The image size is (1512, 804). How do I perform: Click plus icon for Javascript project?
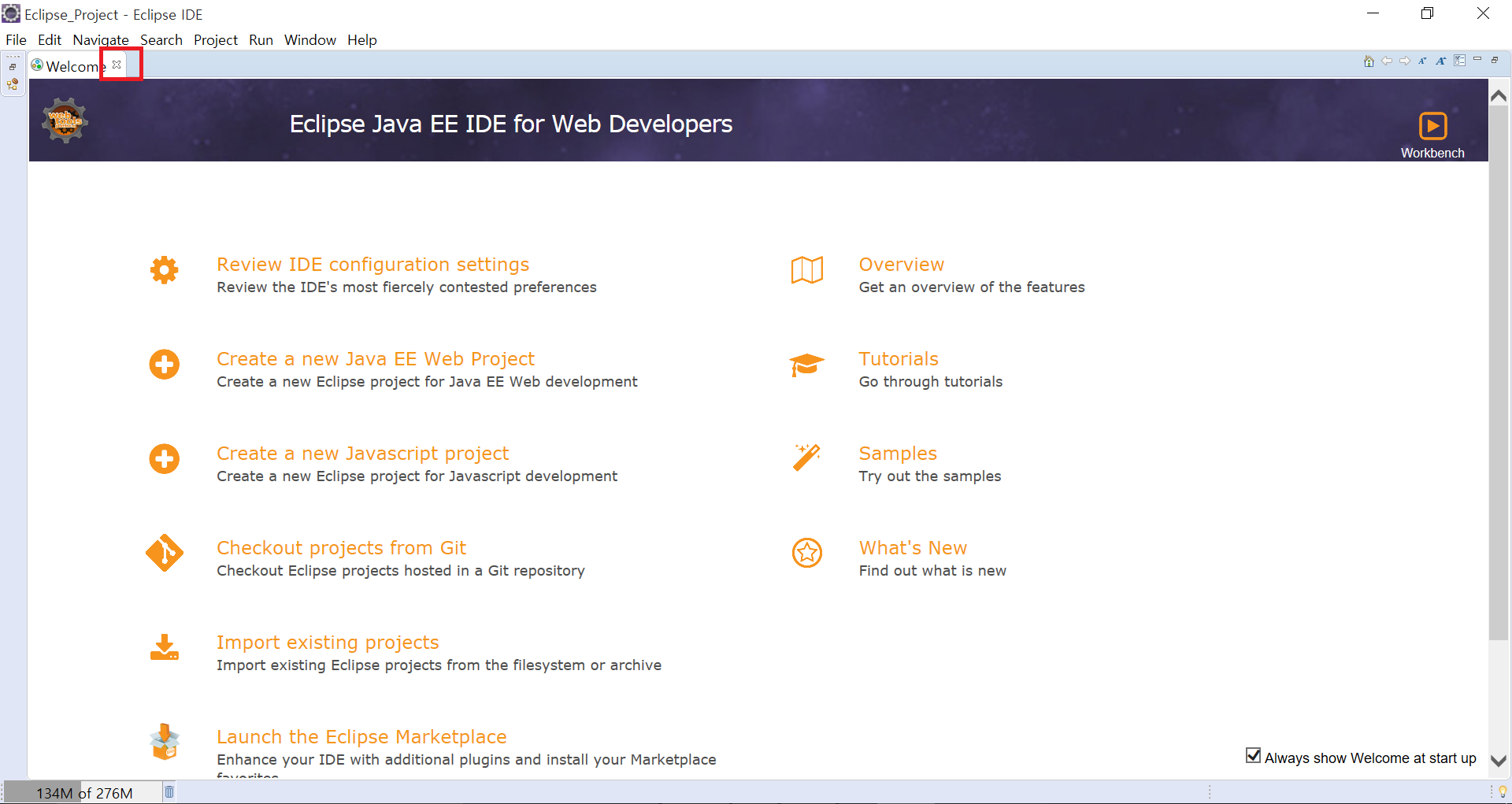point(164,459)
